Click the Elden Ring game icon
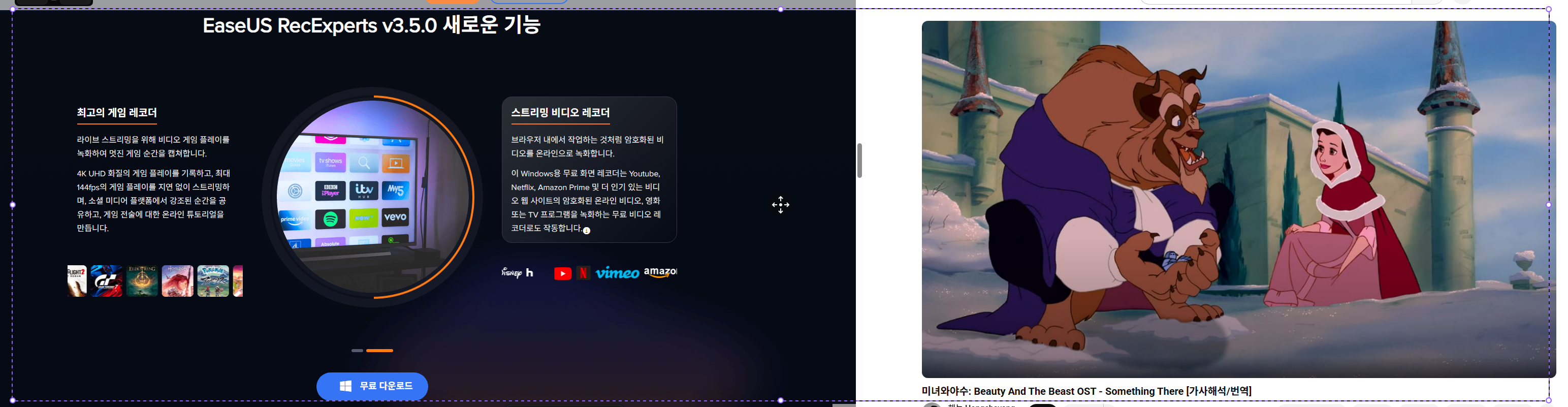Image resolution: width=1568 pixels, height=407 pixels. point(142,281)
